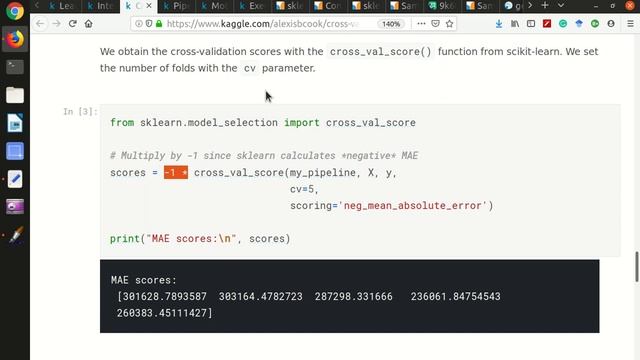The image size is (640, 360).
Task: Open the Firefox account icon
Action: pyautogui.click(x=611, y=24)
